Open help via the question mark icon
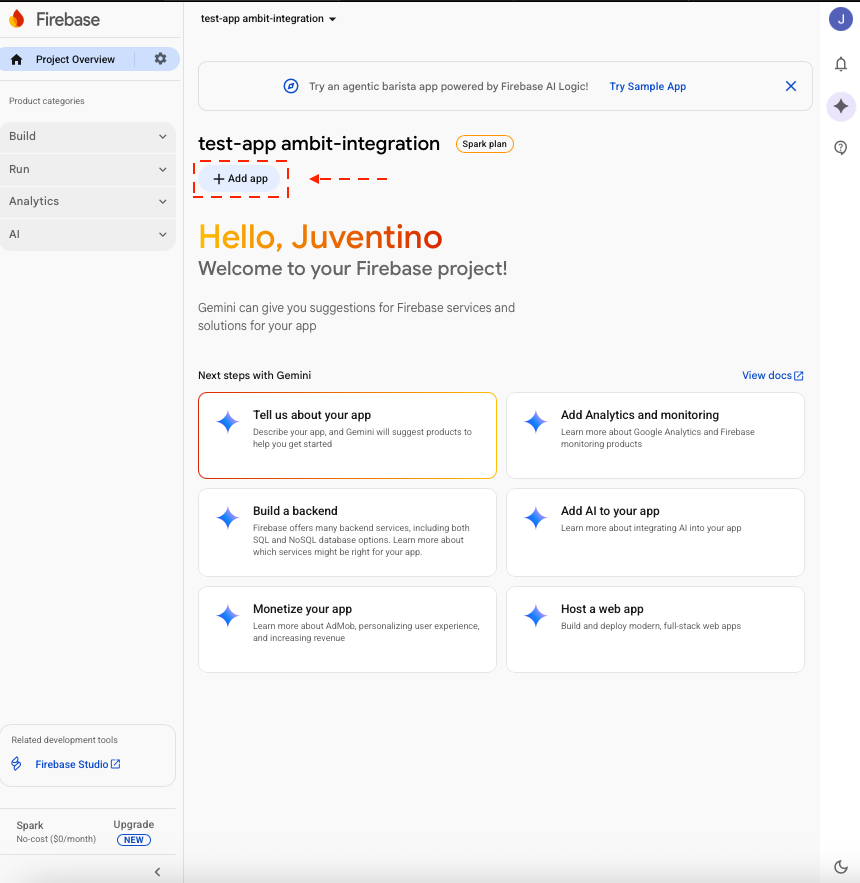 coord(841,147)
